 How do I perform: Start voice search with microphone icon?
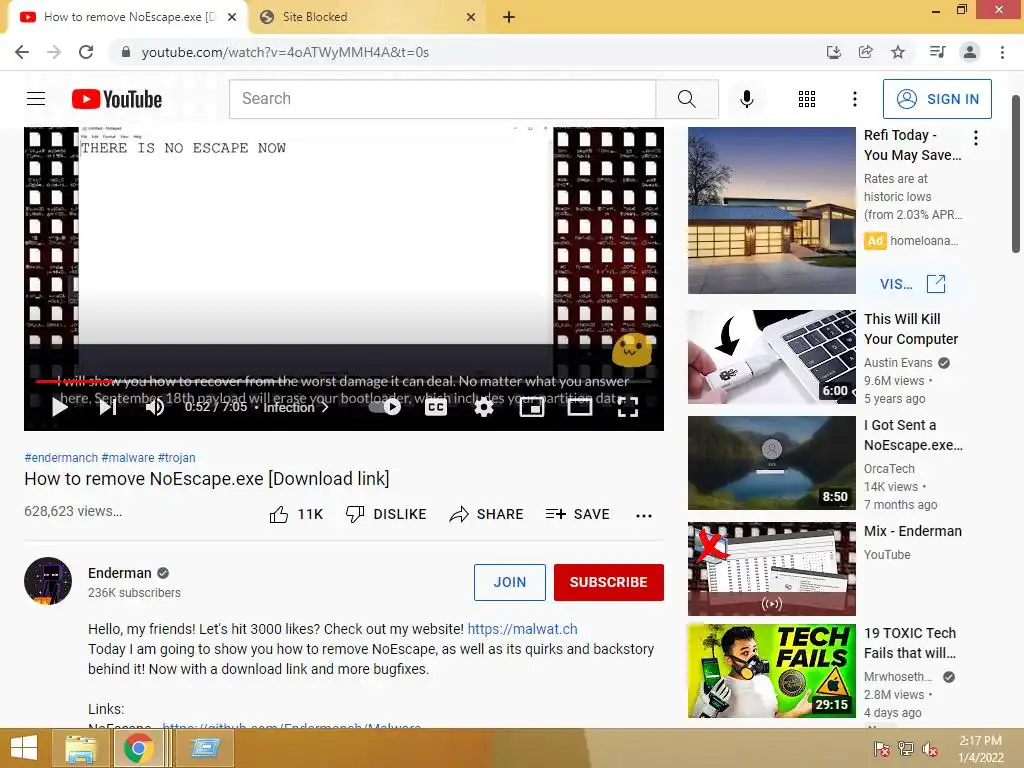coord(746,99)
